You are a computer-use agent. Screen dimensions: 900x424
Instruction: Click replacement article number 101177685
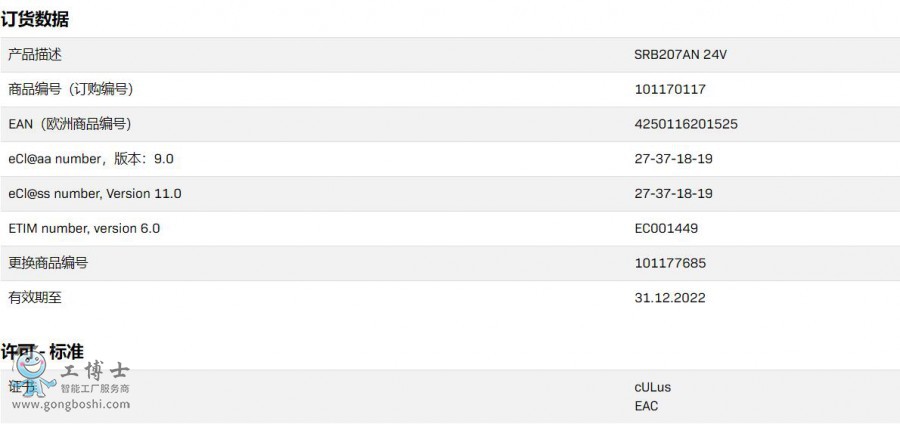670,263
